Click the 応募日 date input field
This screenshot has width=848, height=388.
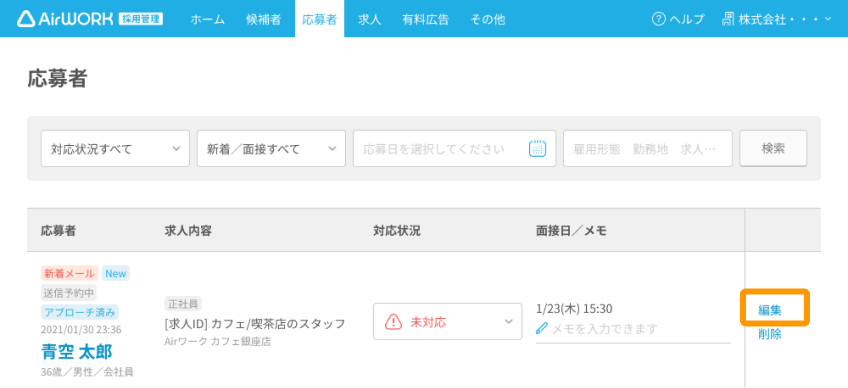454,148
